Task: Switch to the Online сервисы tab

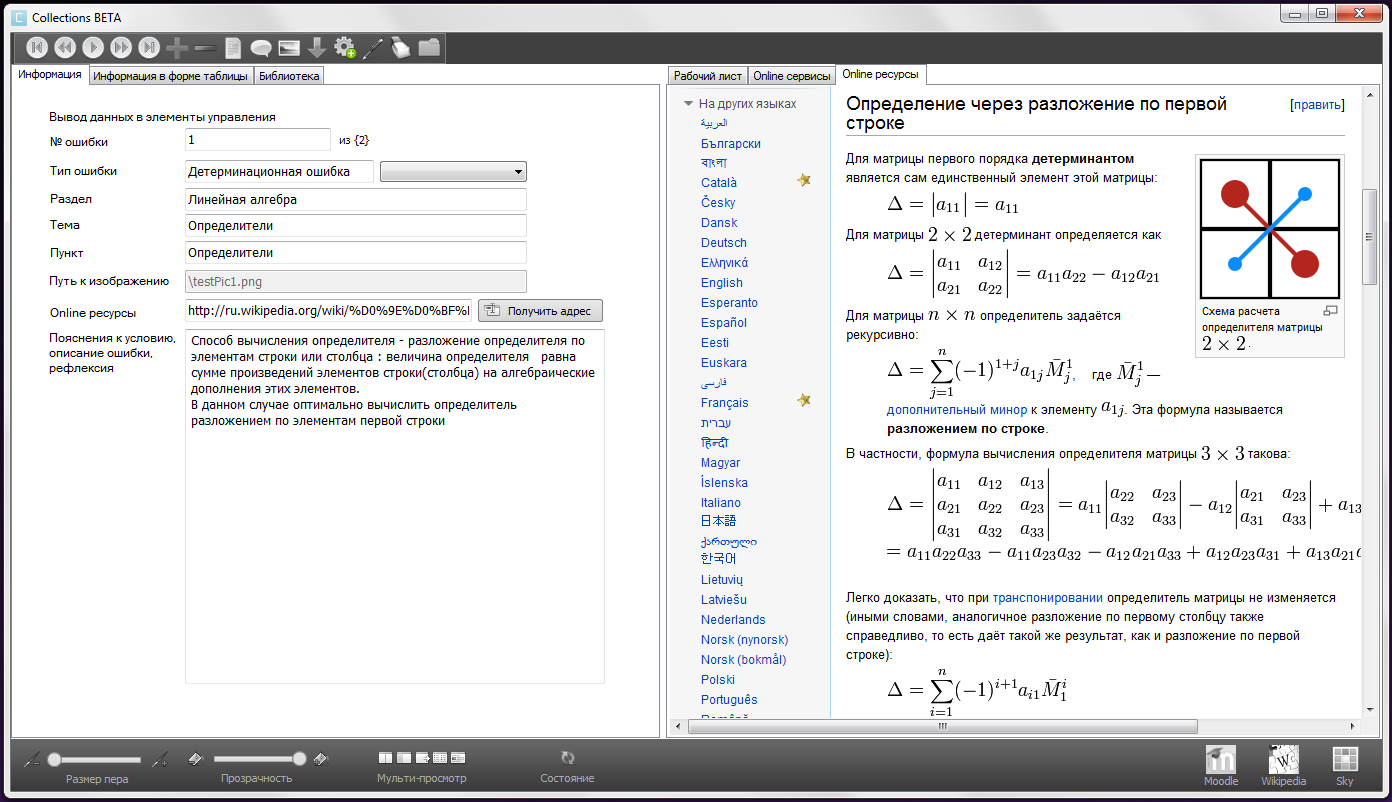Action: 792,76
